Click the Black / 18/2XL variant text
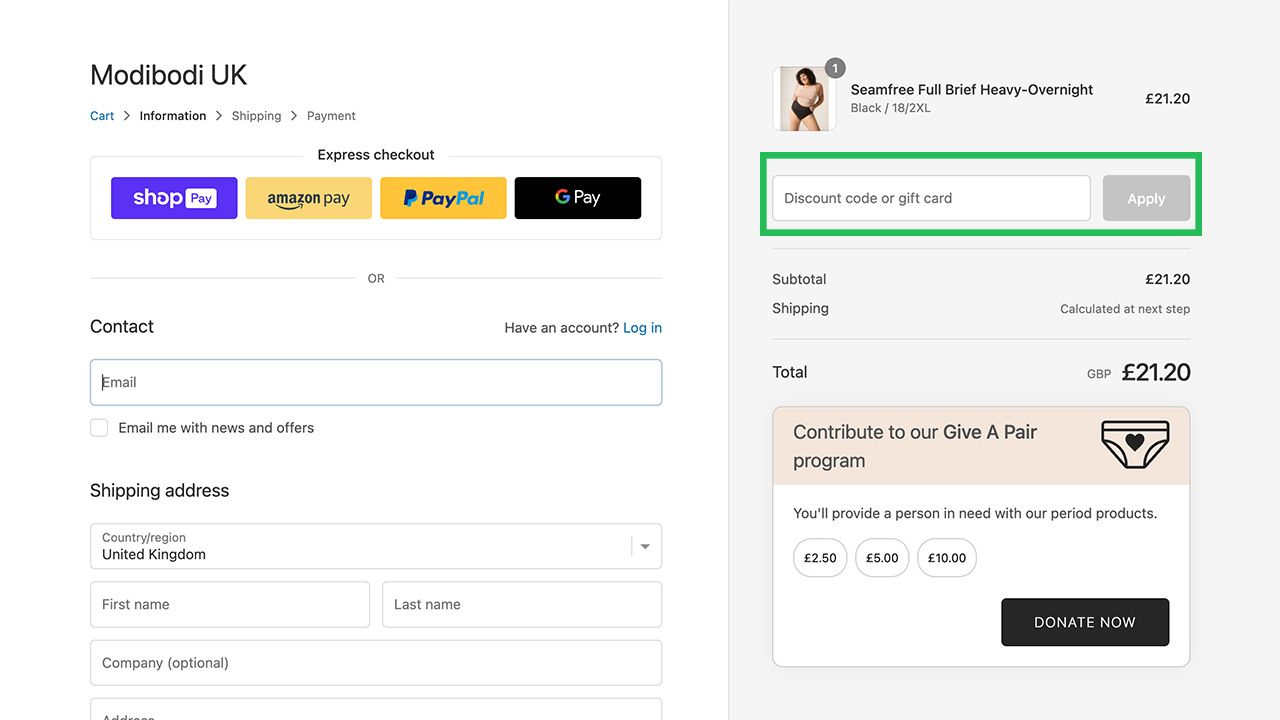Image resolution: width=1280 pixels, height=720 pixels. click(891, 108)
